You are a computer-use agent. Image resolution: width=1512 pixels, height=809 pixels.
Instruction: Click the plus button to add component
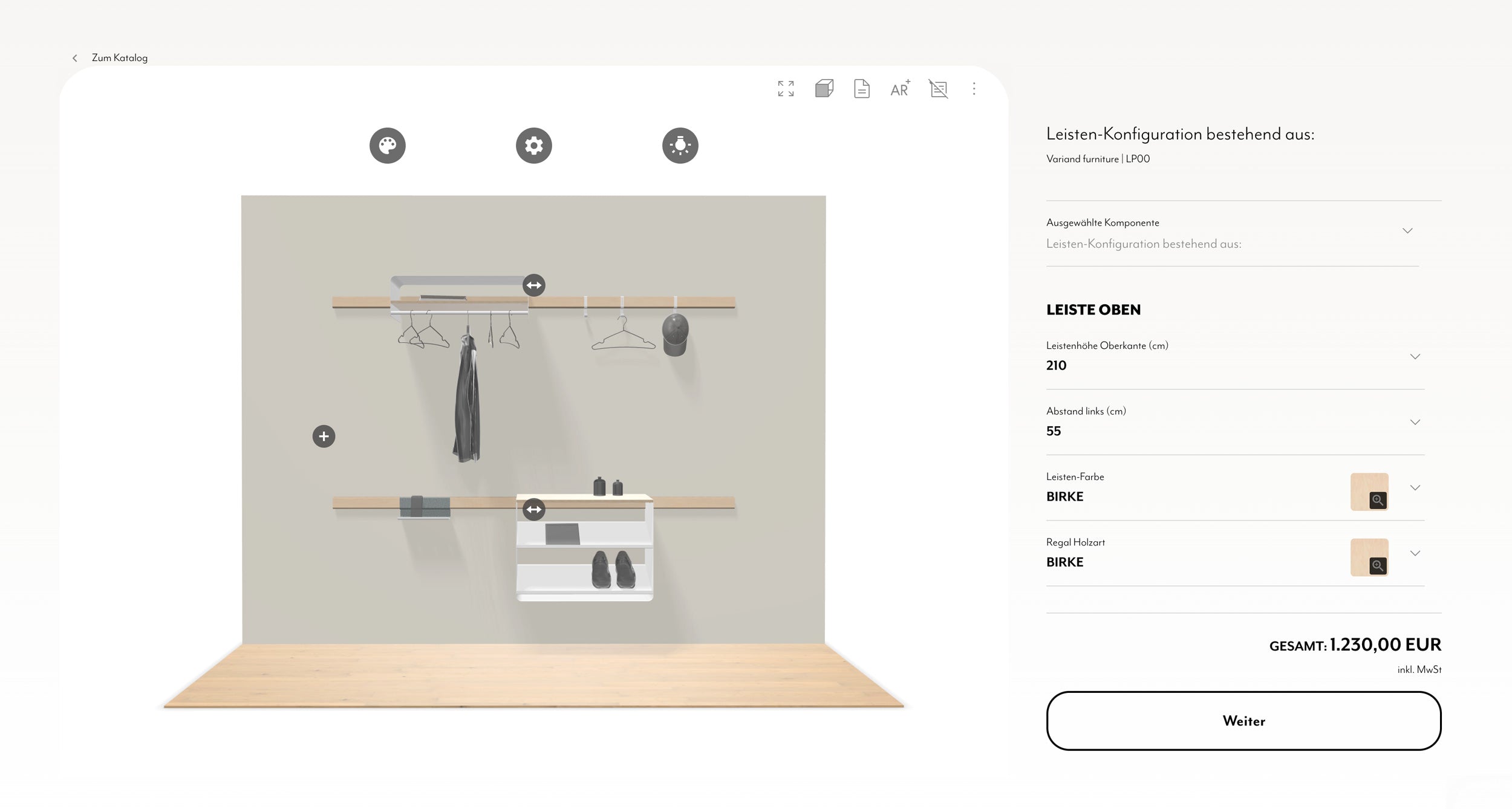coord(324,436)
